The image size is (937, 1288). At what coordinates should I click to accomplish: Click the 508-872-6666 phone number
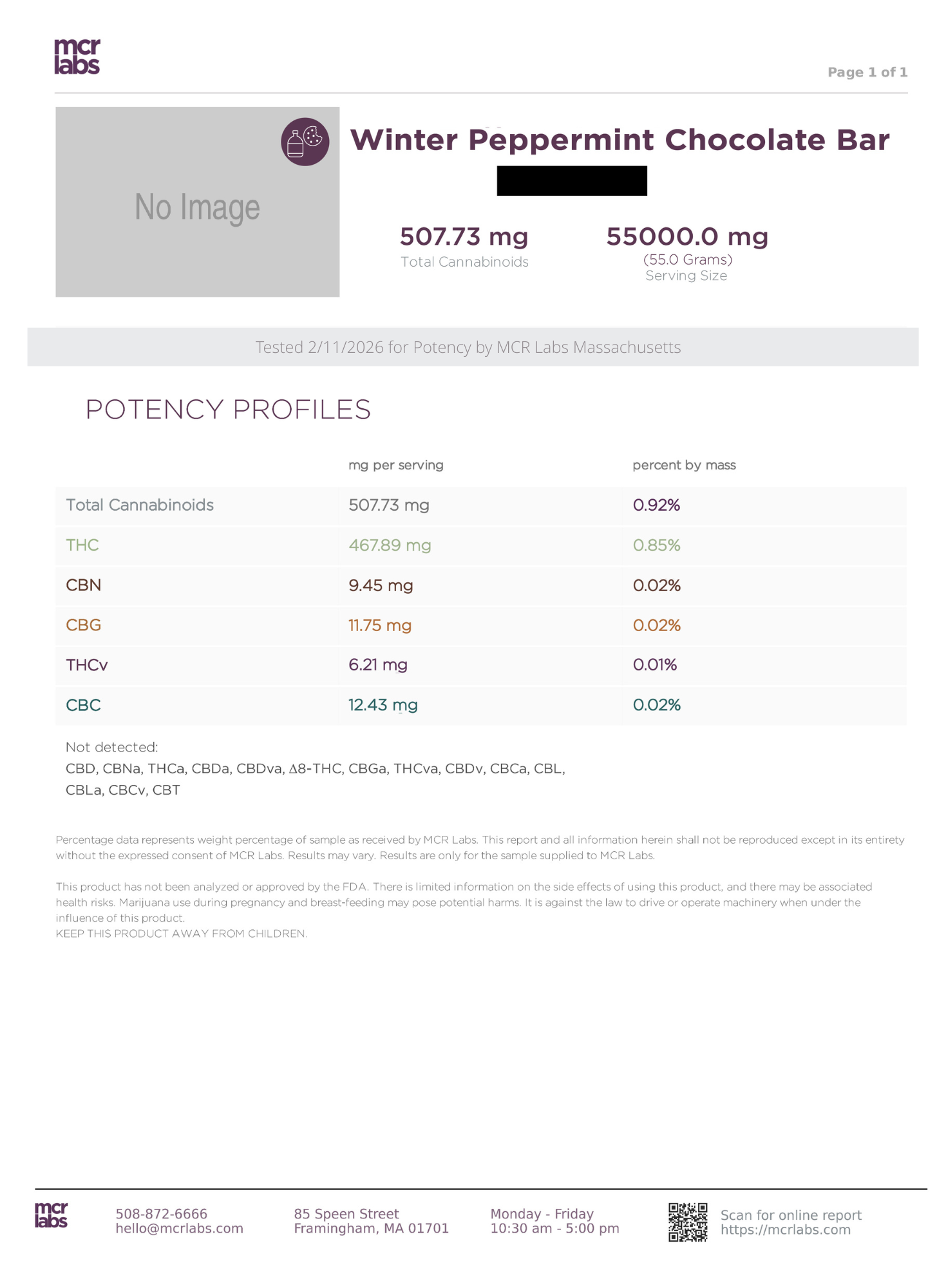pos(161,1214)
